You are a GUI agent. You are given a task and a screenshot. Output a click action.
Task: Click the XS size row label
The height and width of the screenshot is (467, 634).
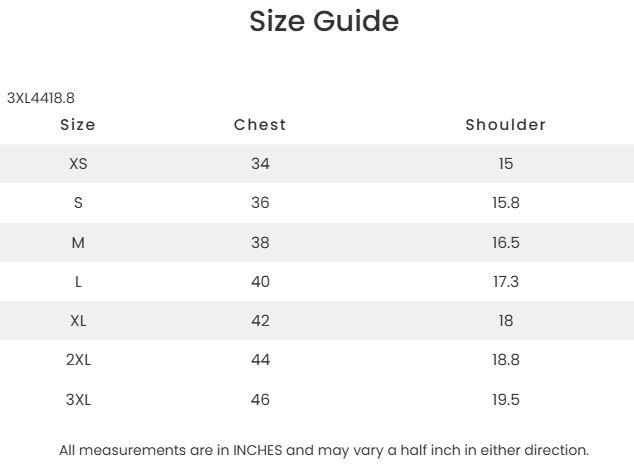(x=78, y=164)
